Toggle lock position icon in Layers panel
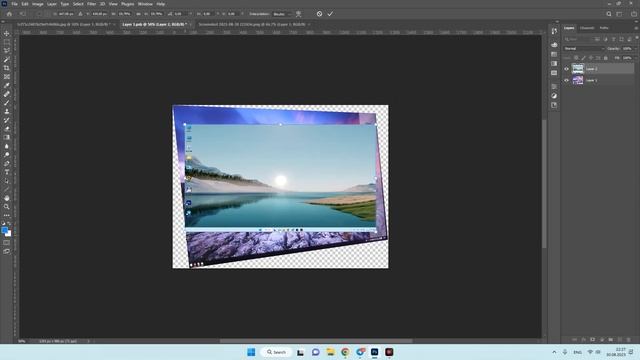Viewport: 640px width, 360px height. click(591, 58)
